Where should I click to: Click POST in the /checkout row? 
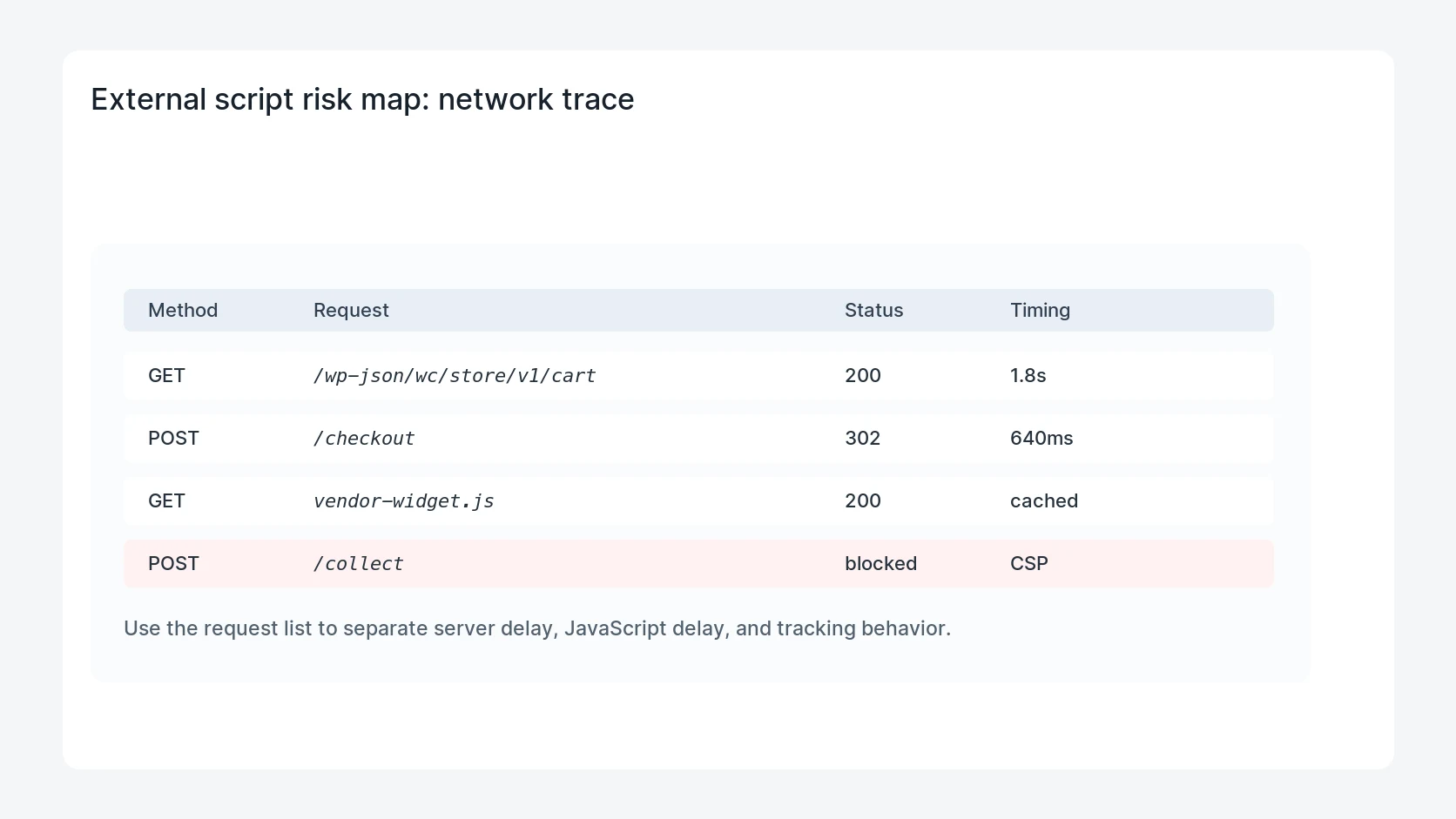[x=173, y=438]
